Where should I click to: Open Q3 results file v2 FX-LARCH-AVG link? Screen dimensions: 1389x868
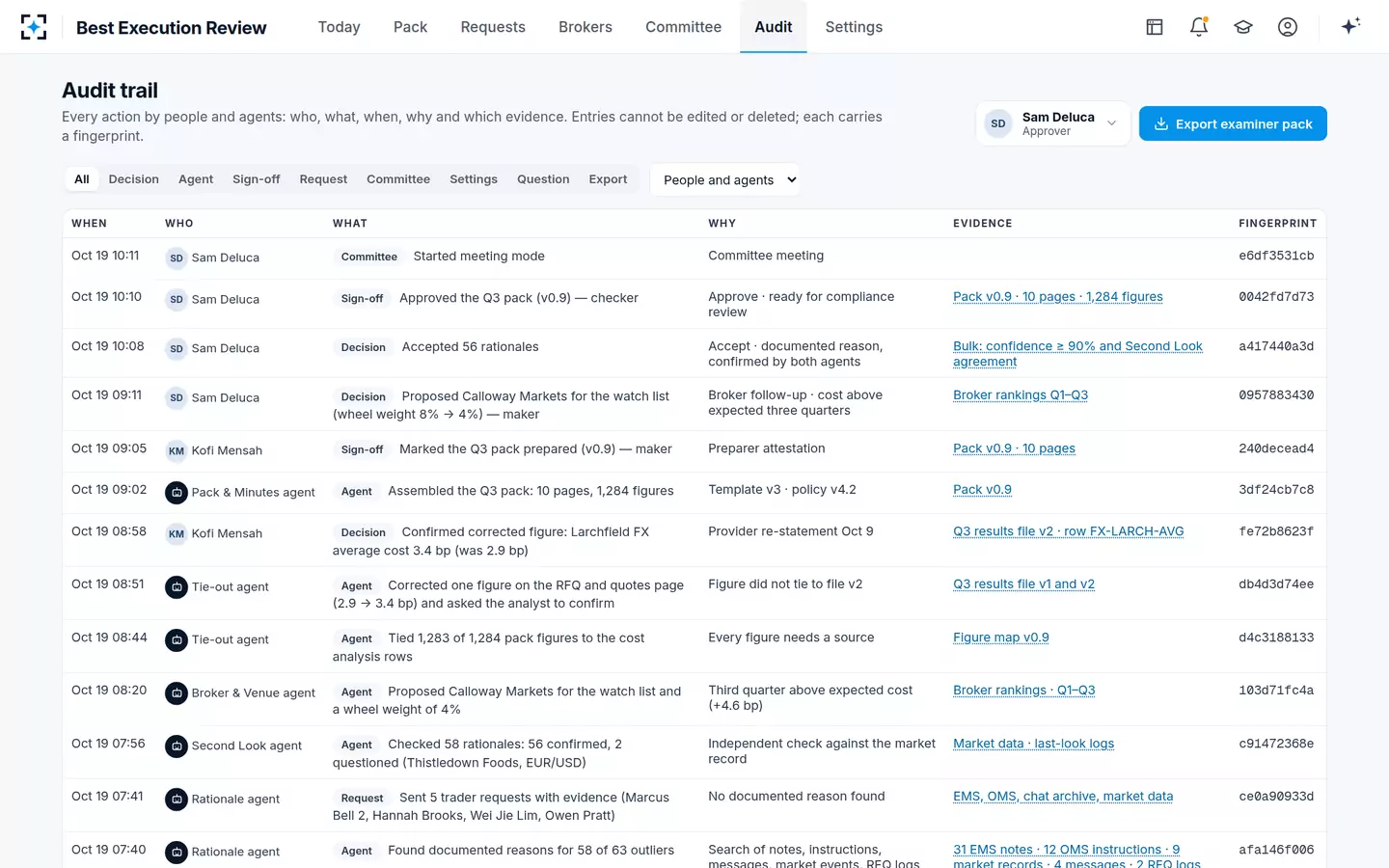1068,531
